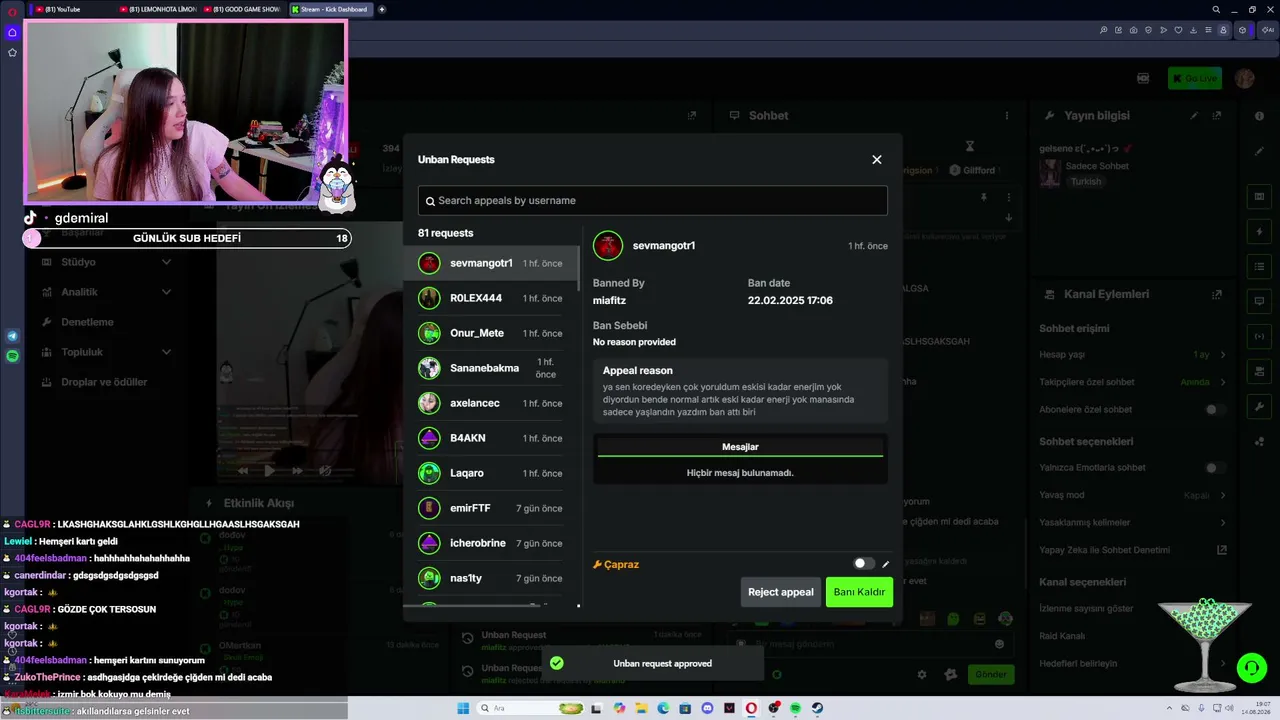
Task: Select Onur_Mete unban request
Action: (491, 333)
